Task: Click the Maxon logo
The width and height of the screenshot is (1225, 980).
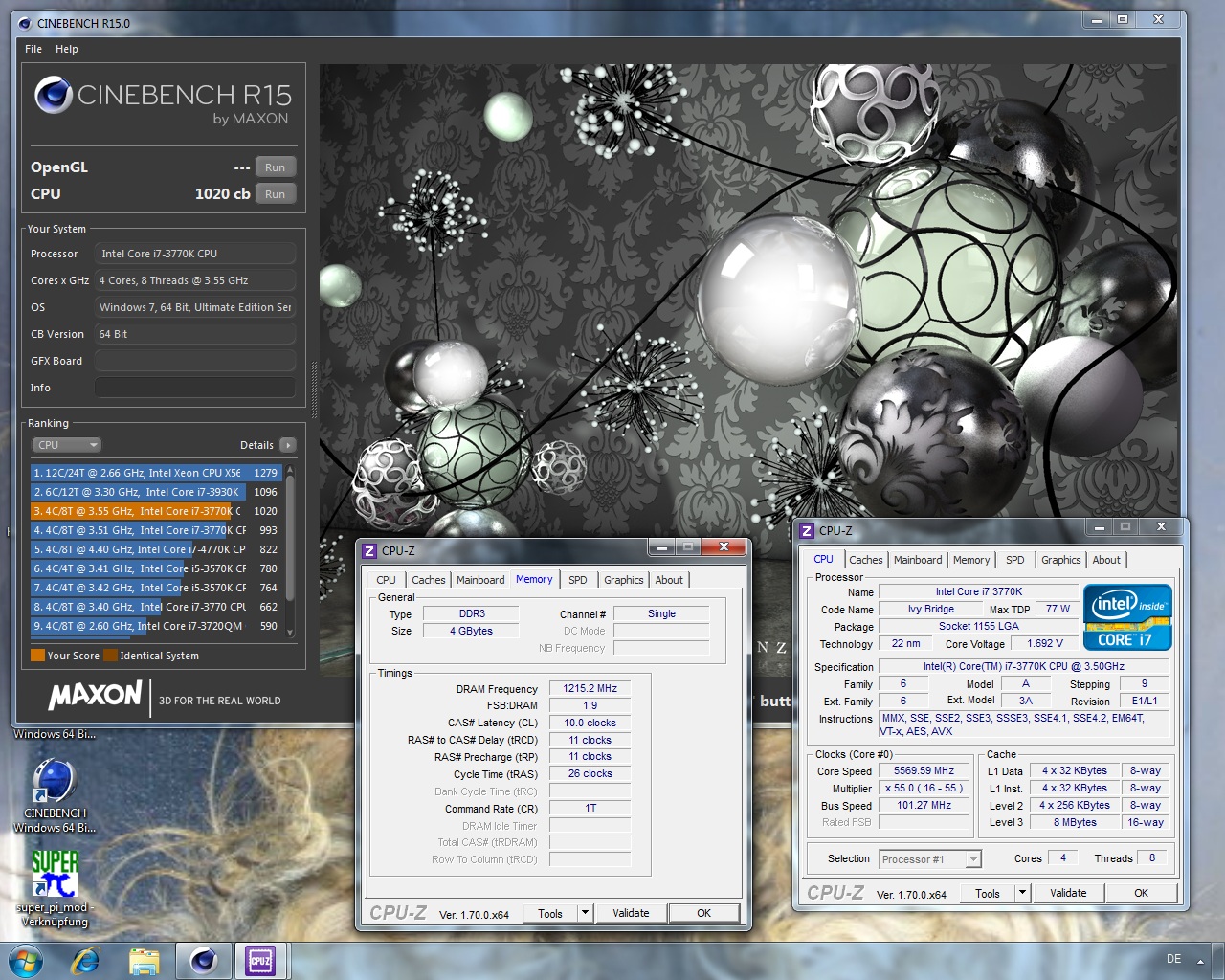Action: coord(95,695)
